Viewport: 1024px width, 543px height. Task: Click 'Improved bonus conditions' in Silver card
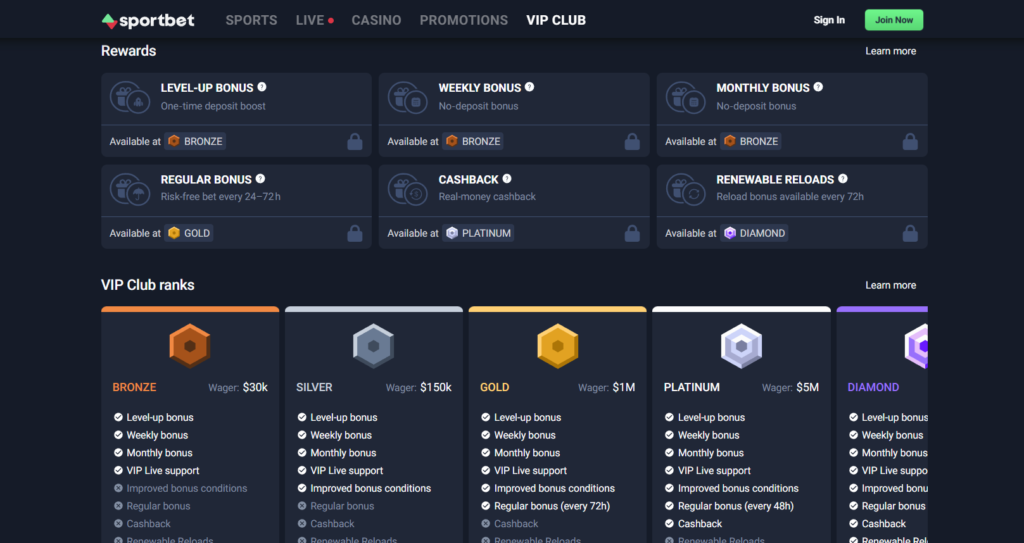pyautogui.click(x=370, y=488)
